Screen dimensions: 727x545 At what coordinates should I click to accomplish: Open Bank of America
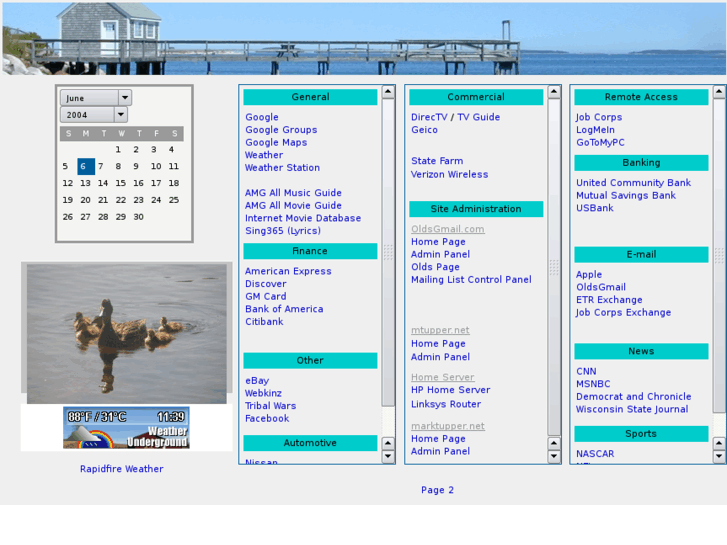pos(284,309)
